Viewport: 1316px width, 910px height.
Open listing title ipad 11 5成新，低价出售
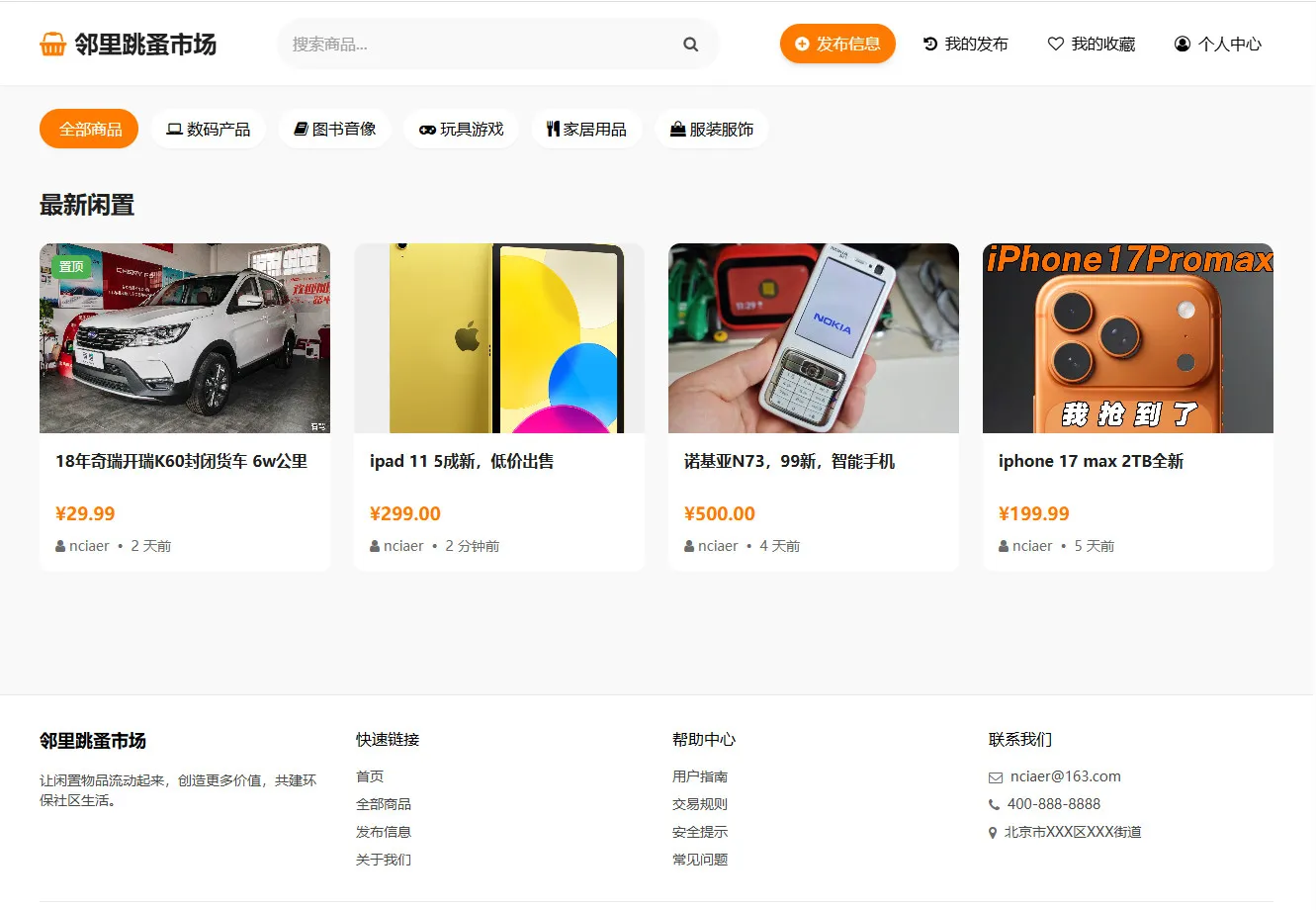462,462
